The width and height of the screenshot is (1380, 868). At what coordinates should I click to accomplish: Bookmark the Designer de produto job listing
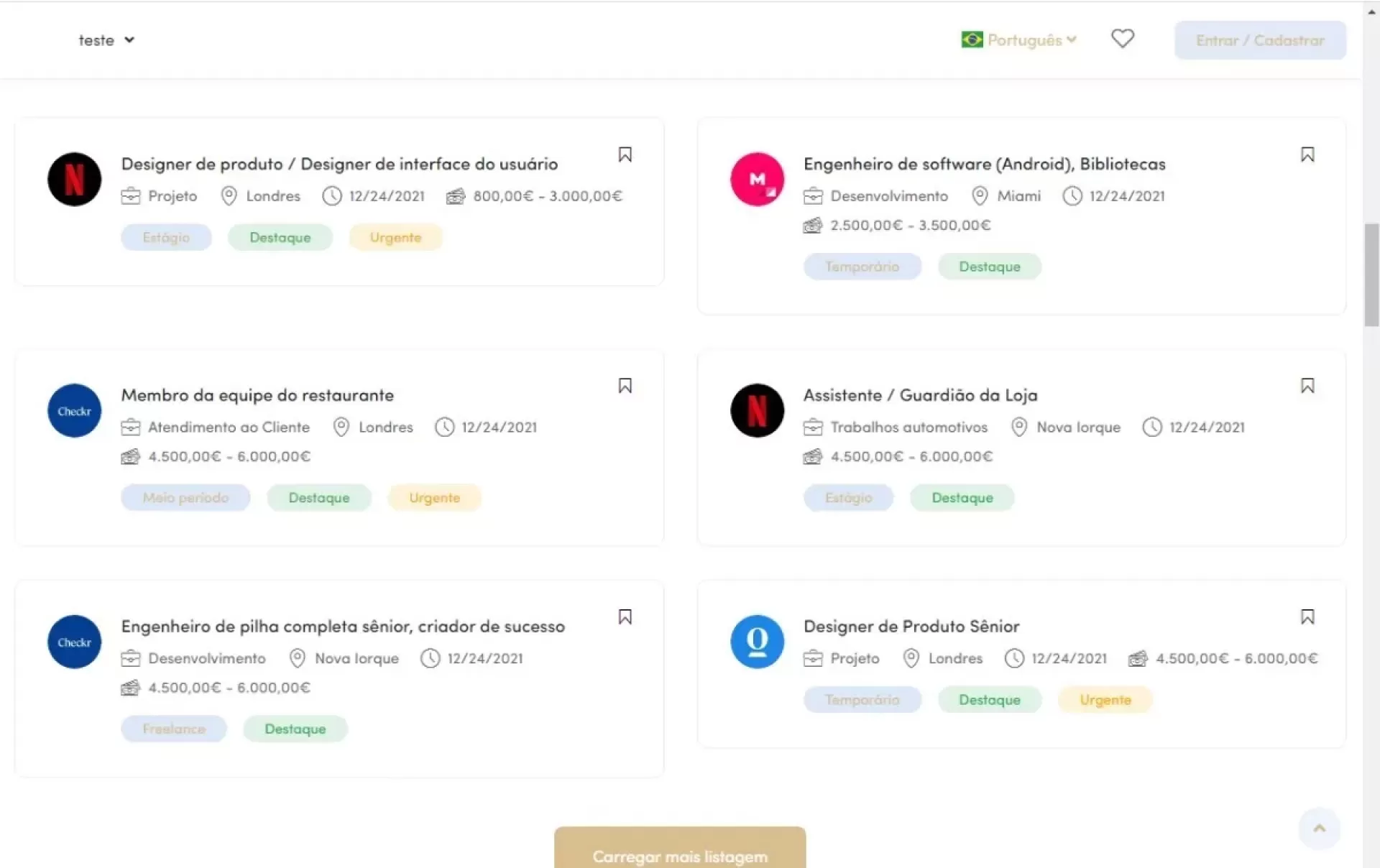[x=625, y=154]
